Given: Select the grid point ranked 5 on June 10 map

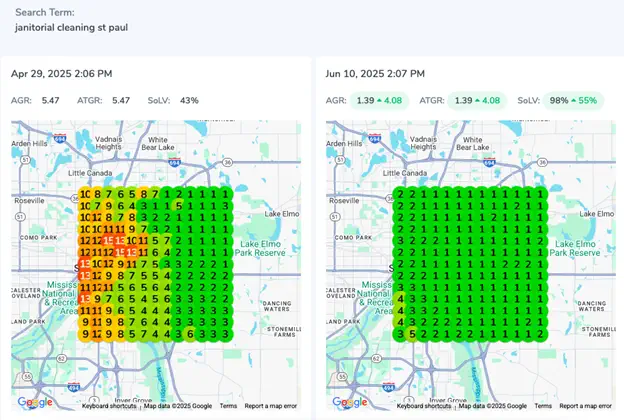Looking at the screenshot, I should click(x=412, y=334).
